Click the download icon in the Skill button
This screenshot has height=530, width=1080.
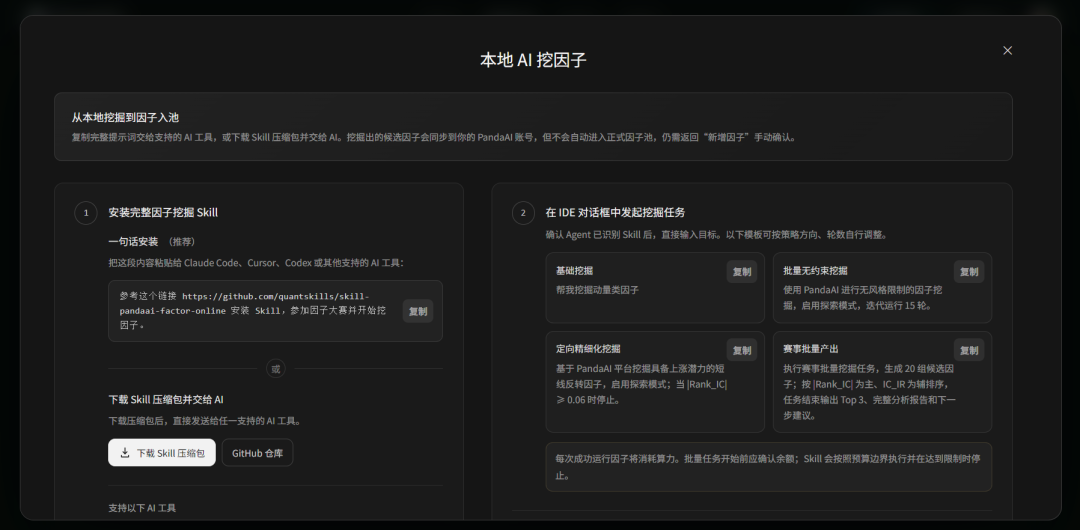[125, 453]
